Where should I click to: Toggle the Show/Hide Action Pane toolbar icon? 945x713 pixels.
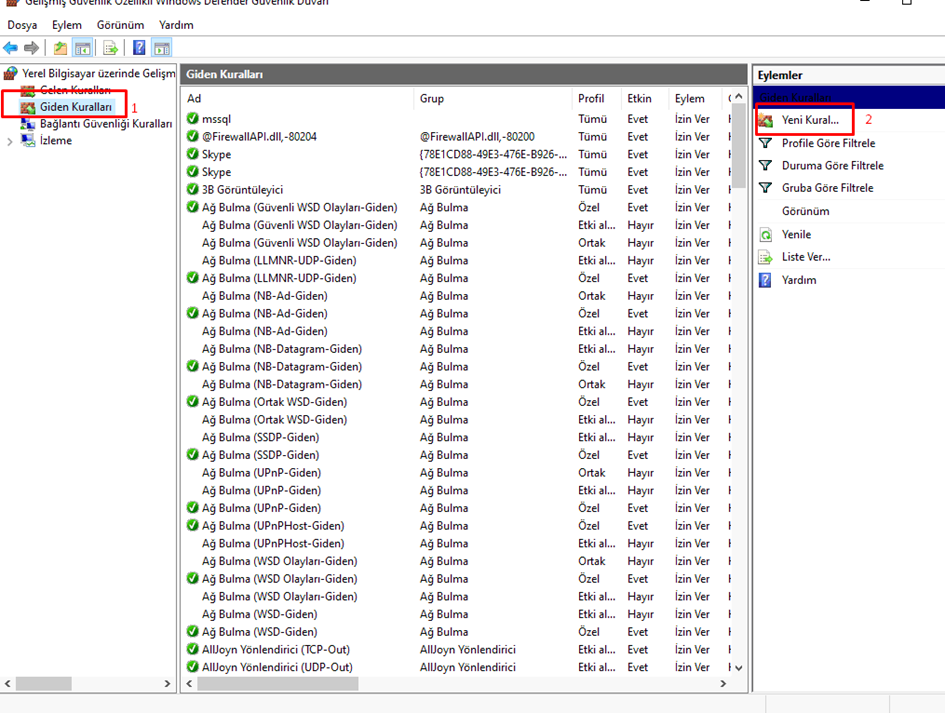[x=162, y=48]
